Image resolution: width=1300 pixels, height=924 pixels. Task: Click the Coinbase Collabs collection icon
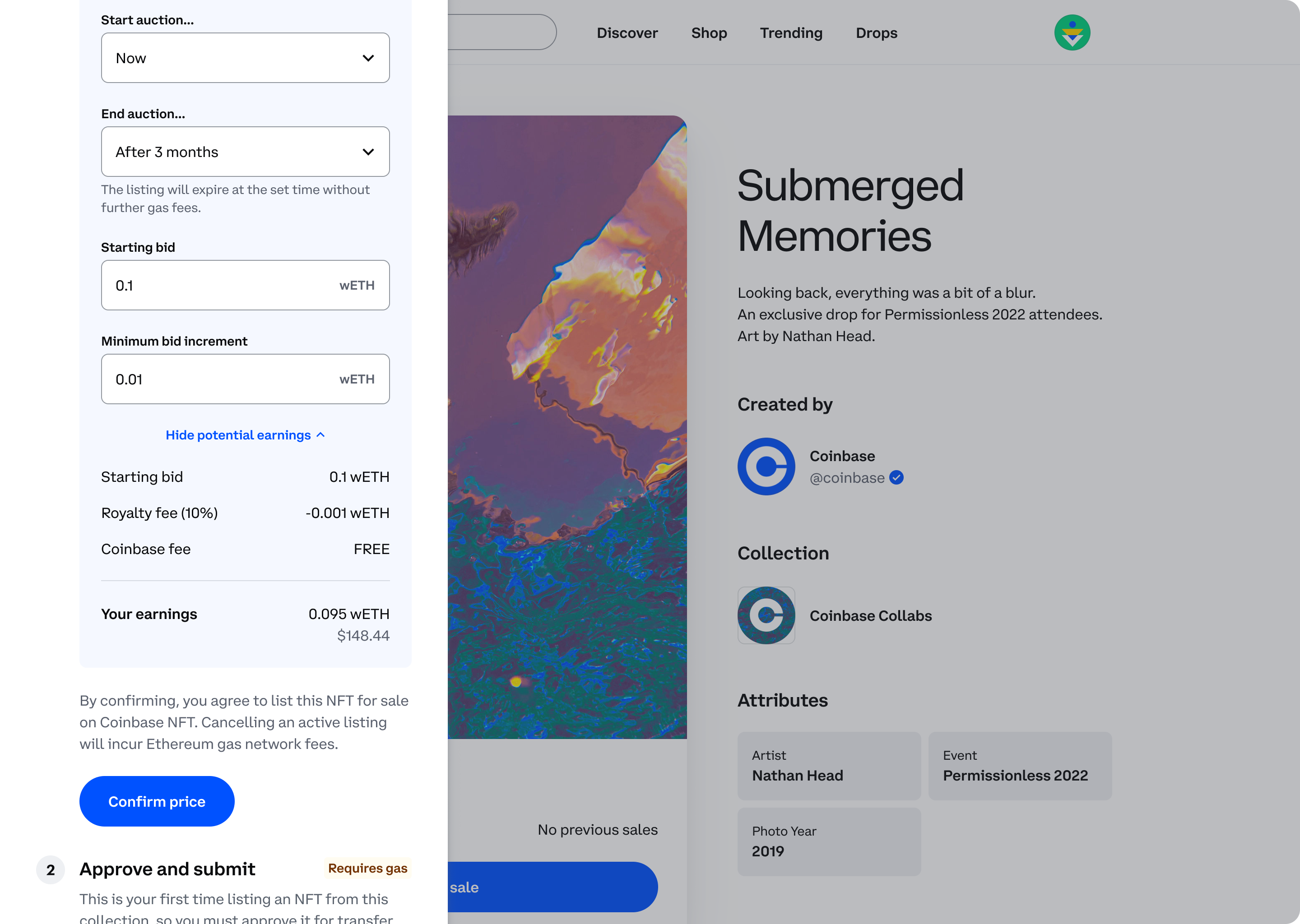(x=766, y=615)
